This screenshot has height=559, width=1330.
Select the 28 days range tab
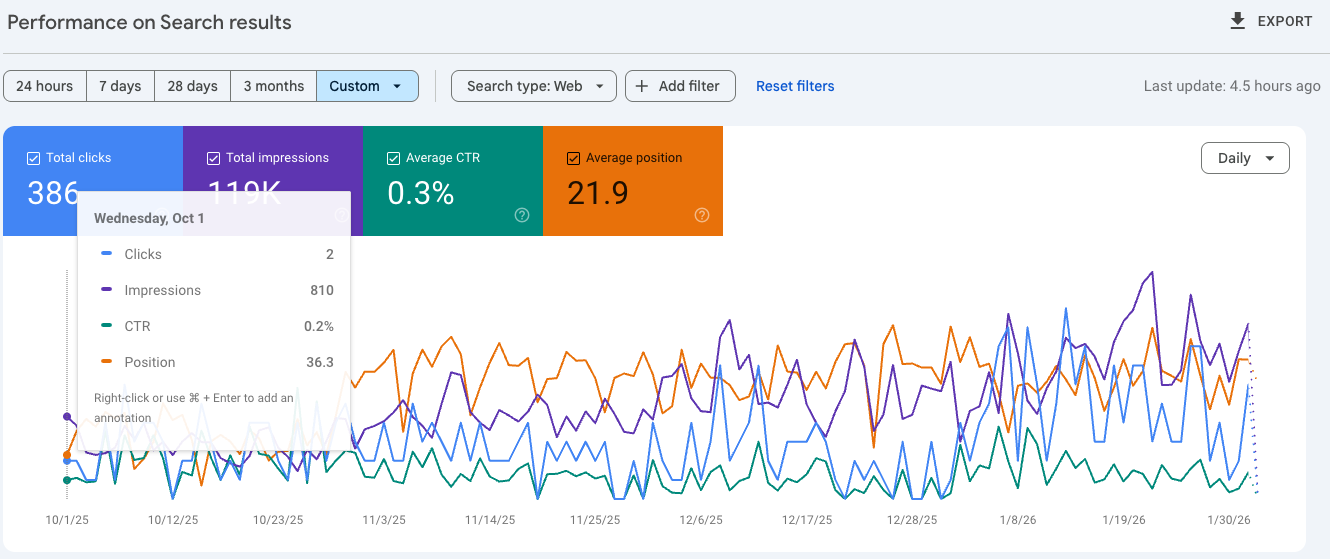point(192,86)
